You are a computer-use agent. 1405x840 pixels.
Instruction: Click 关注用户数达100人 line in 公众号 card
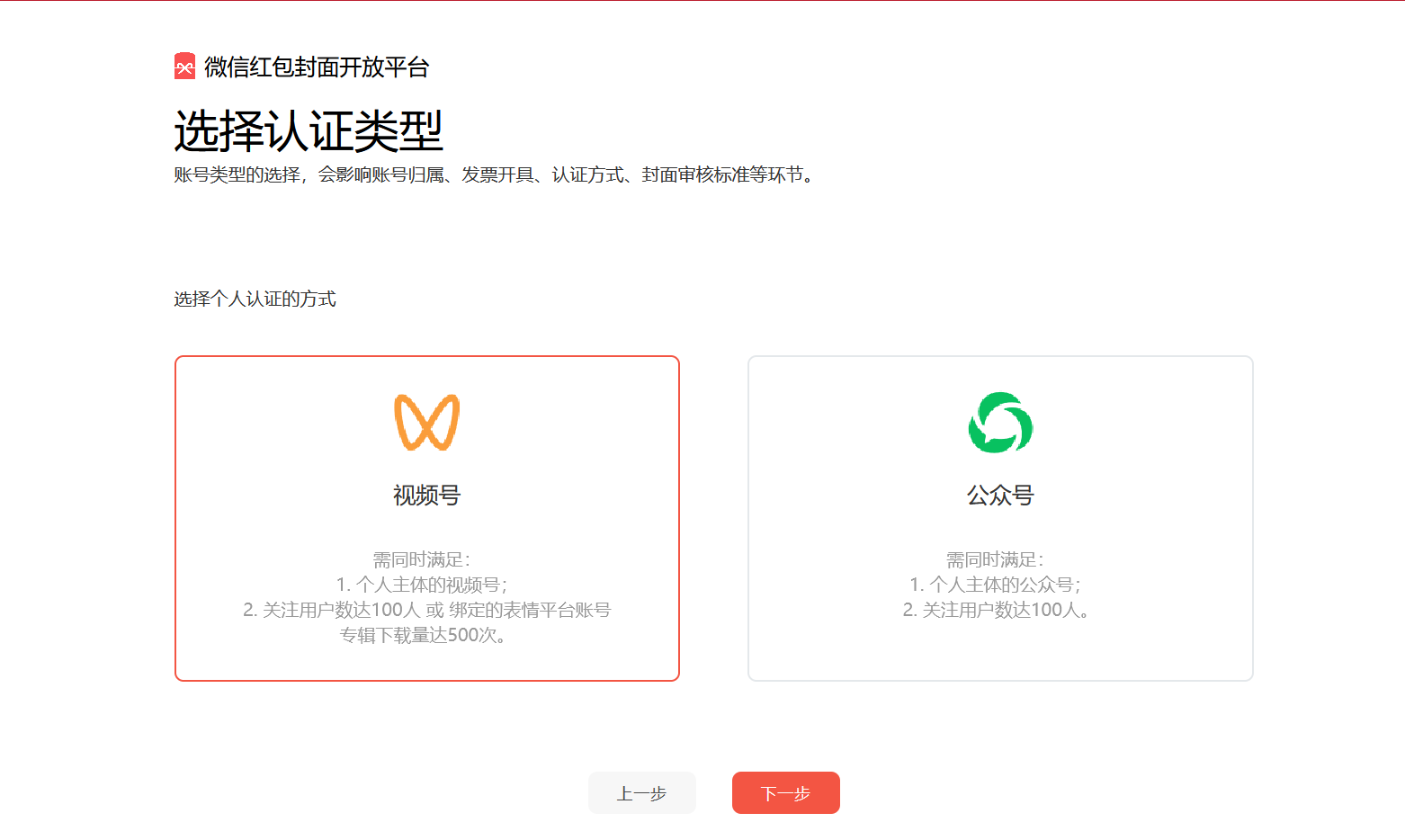click(x=998, y=610)
